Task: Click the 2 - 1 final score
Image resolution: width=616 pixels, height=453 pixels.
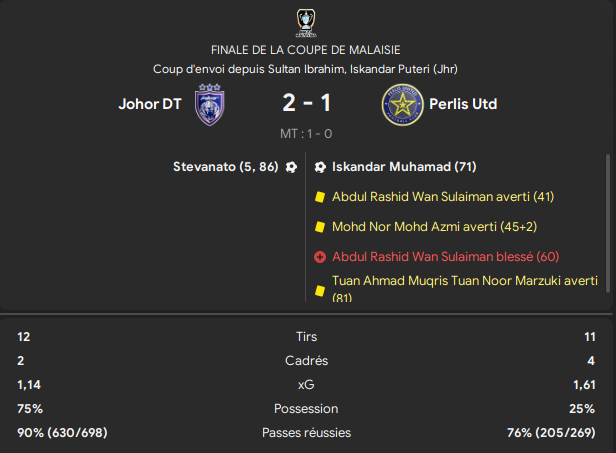Action: (x=306, y=103)
